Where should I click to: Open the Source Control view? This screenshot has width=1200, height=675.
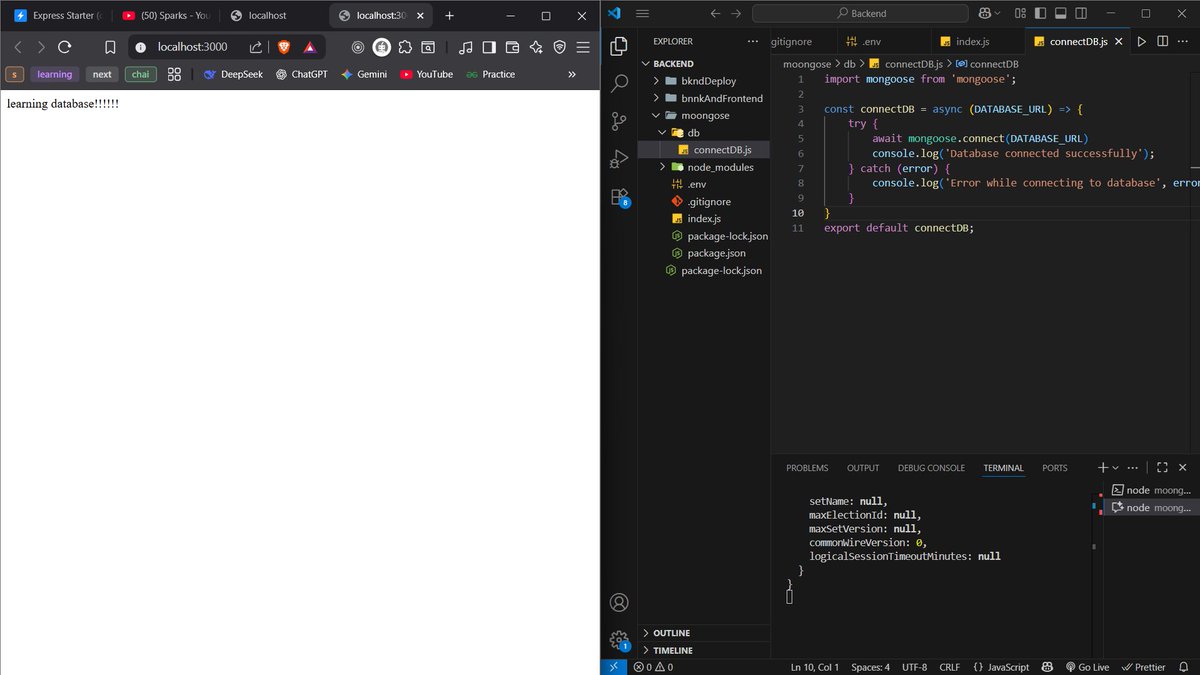click(619, 121)
